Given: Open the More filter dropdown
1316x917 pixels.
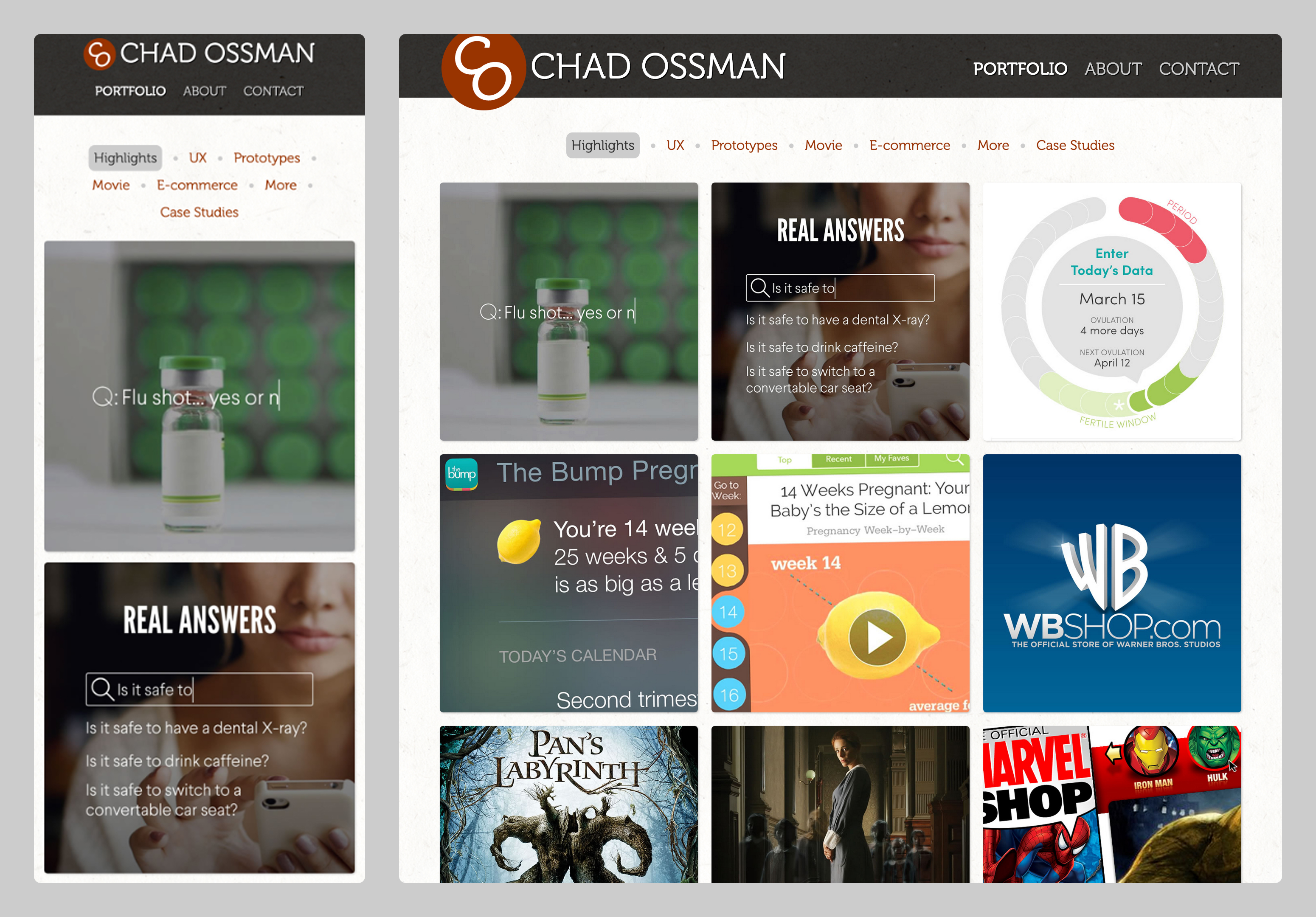Looking at the screenshot, I should [993, 145].
